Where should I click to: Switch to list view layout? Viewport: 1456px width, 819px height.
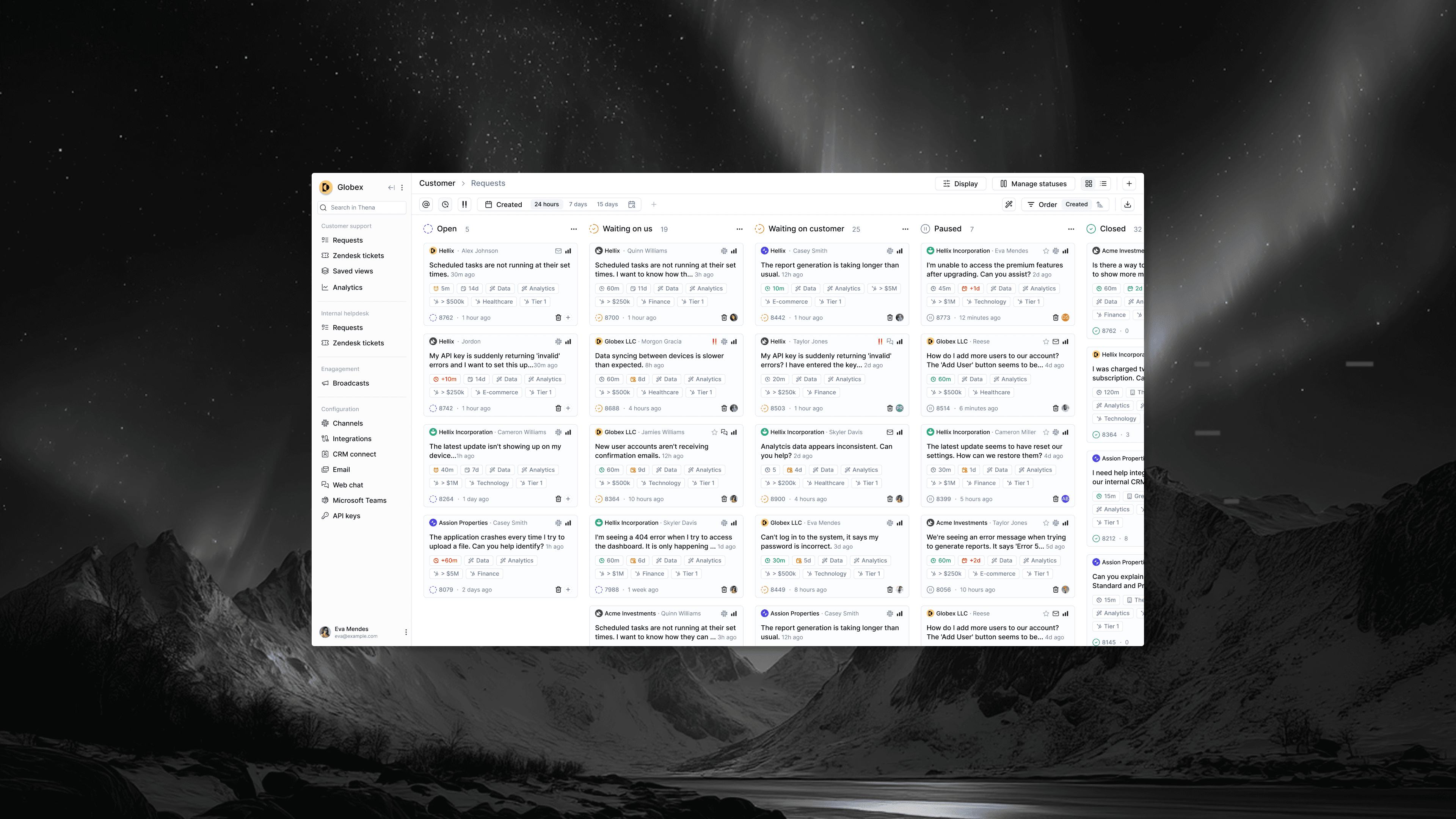coord(1103,184)
